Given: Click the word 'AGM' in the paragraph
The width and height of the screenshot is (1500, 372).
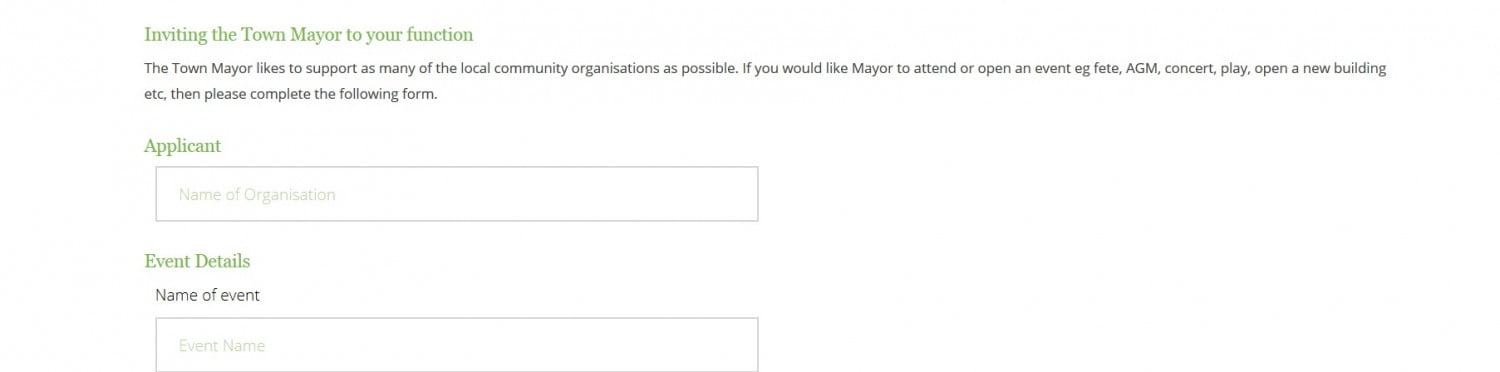Looking at the screenshot, I should coord(1141,69).
